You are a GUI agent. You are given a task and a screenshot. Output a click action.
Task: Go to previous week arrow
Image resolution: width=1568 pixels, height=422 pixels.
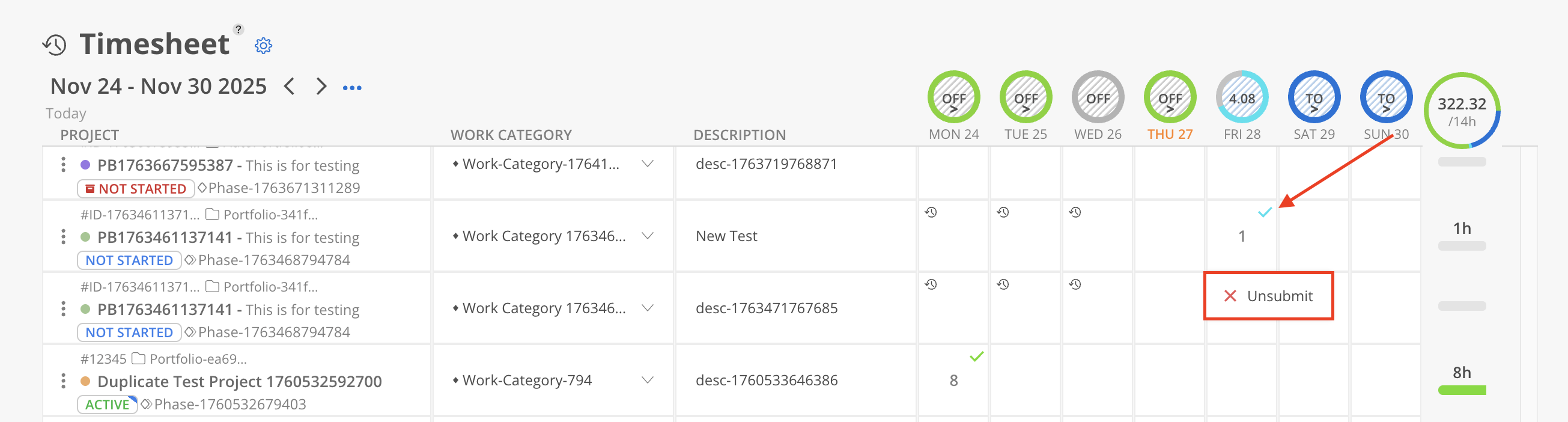(290, 87)
